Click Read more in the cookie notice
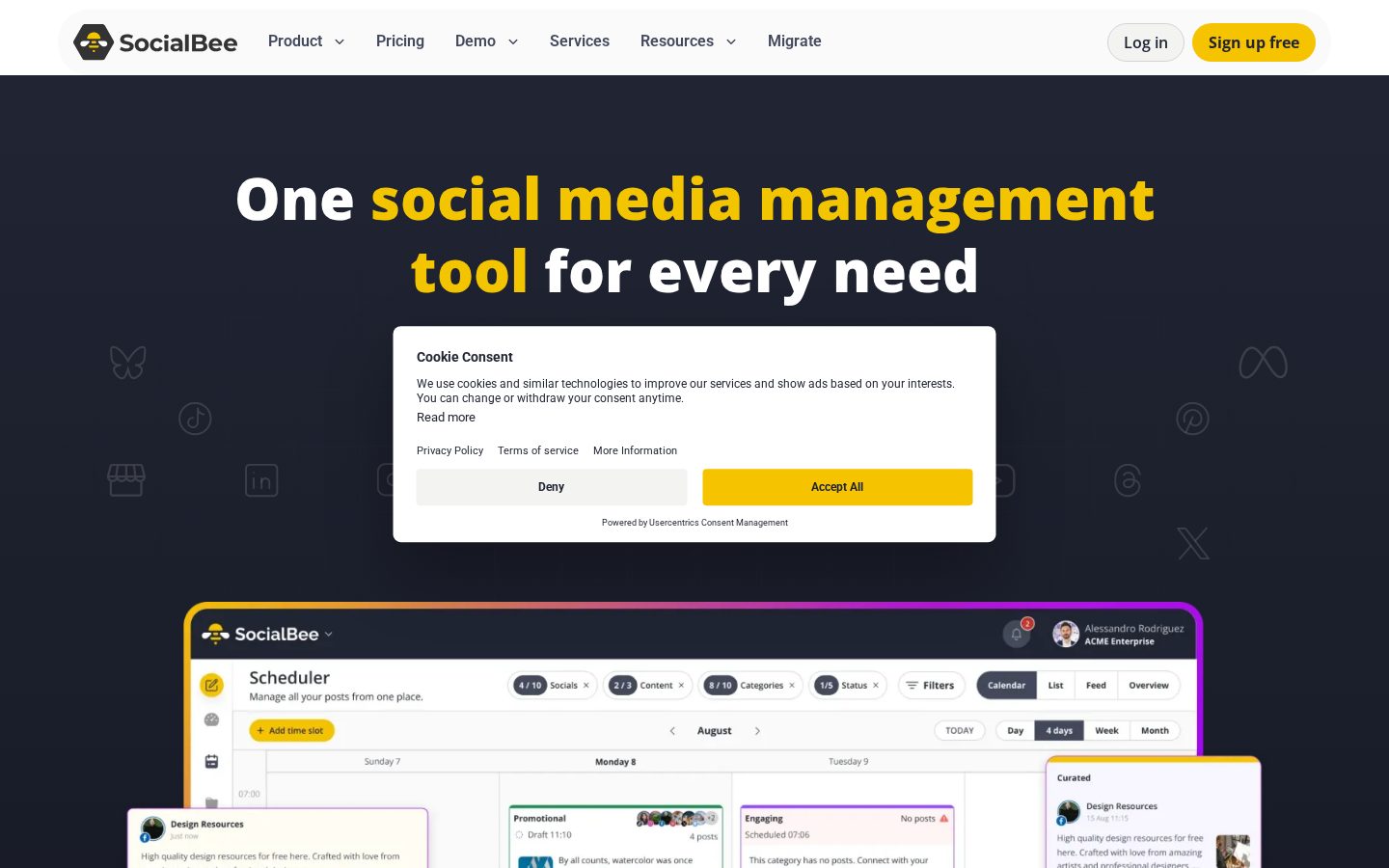This screenshot has width=1389, height=868. (446, 418)
